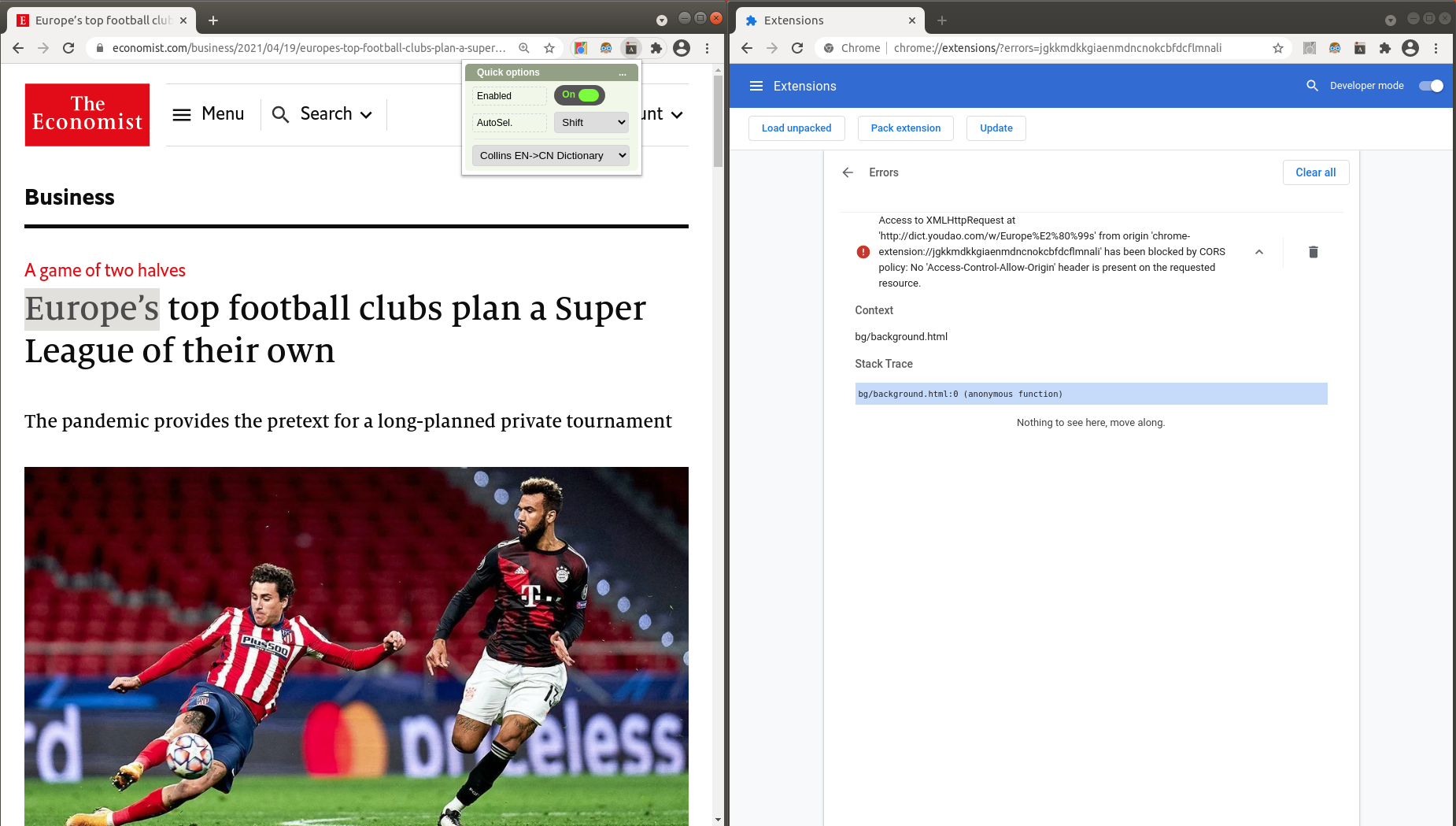1456x826 pixels.
Task: Open the dictionary extension icon in toolbar
Action: (x=631, y=47)
